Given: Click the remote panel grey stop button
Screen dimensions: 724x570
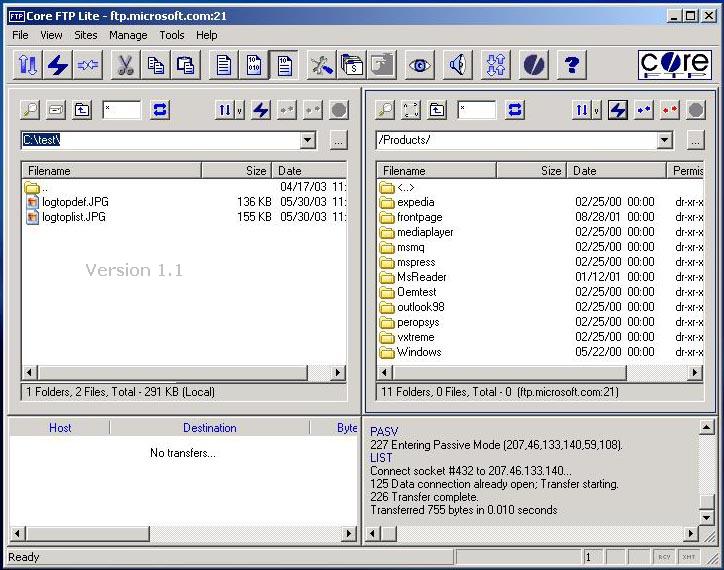Looking at the screenshot, I should point(696,110).
